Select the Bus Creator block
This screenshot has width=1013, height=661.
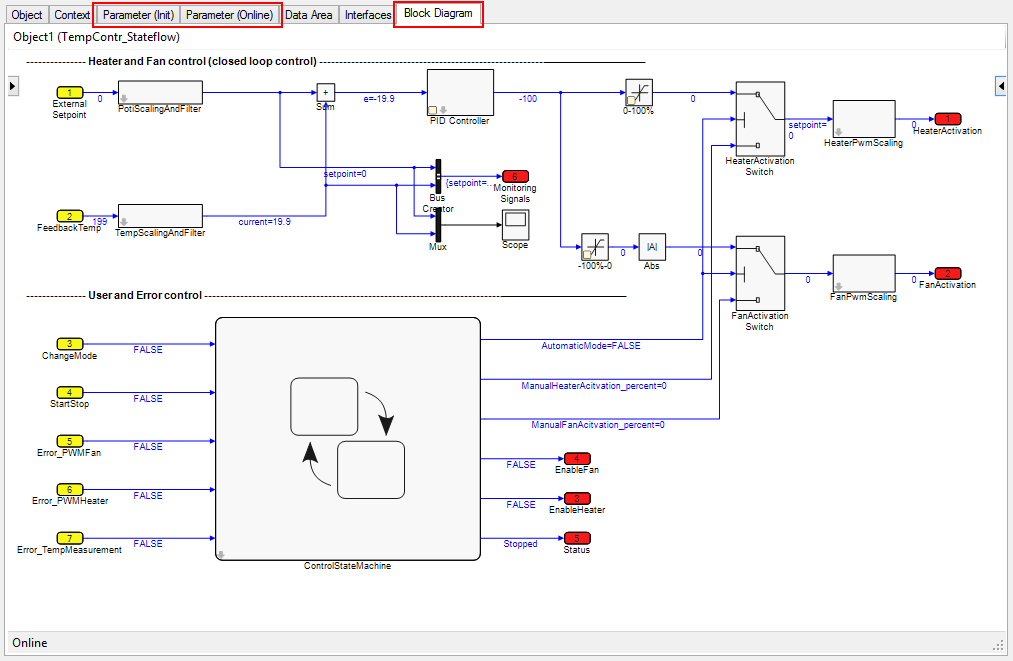[x=438, y=176]
